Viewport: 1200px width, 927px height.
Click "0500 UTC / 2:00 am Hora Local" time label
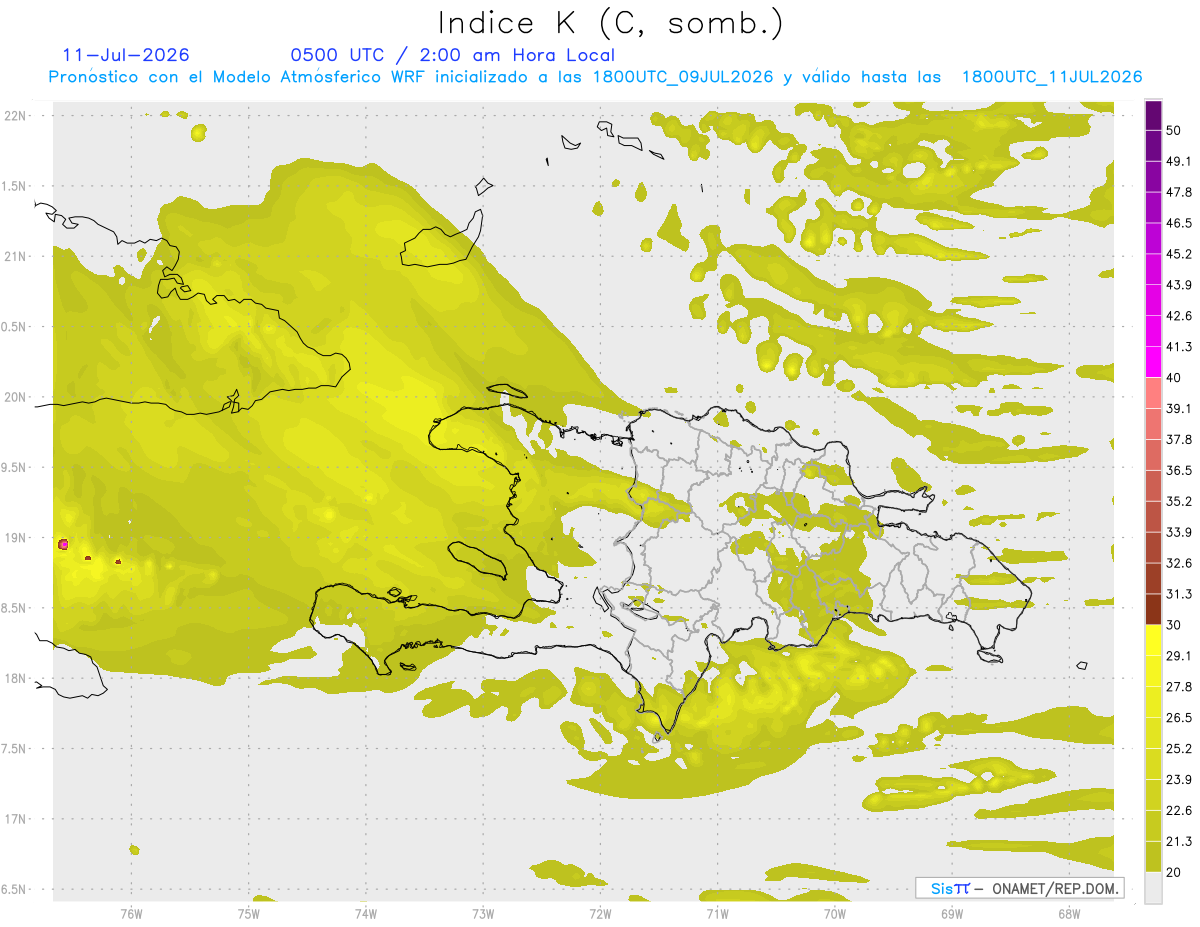[x=453, y=55]
